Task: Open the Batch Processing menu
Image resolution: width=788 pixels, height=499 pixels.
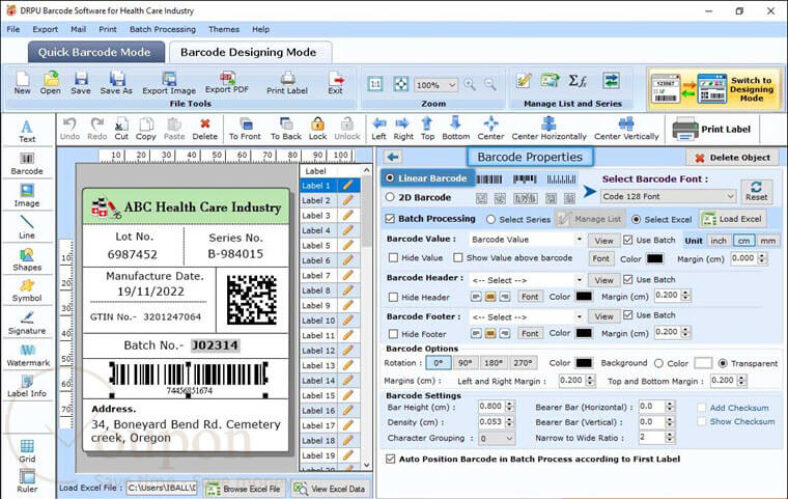Action: coord(163,29)
